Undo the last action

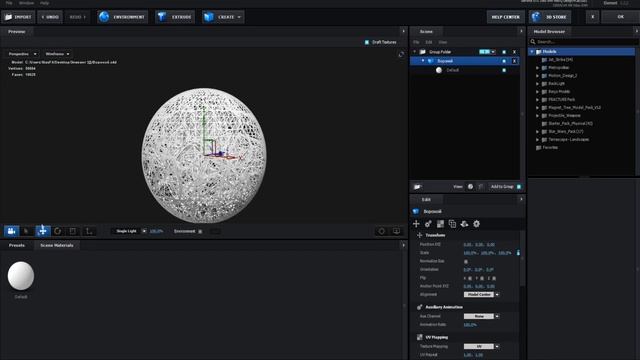[50, 17]
